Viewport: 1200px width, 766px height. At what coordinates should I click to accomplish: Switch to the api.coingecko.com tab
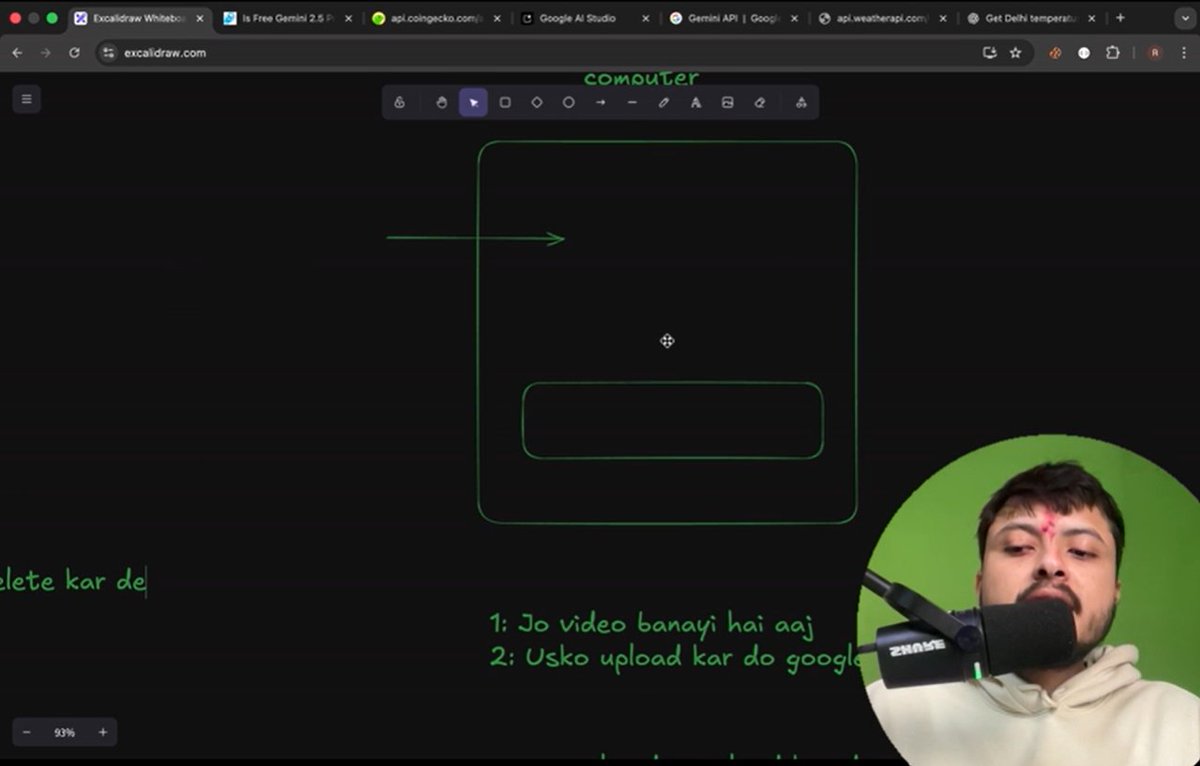pyautogui.click(x=435, y=18)
